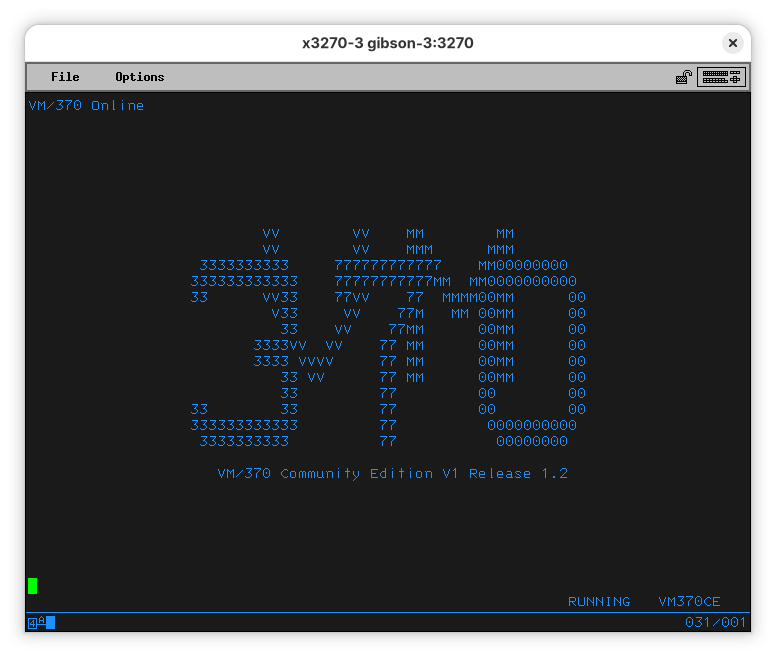
Task: Click the 'MM' letters atop the logo
Action: click(415, 234)
